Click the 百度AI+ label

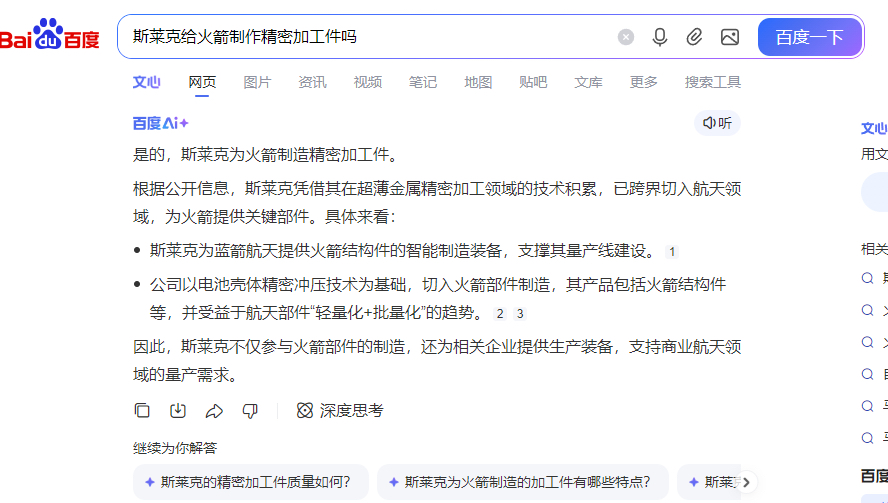click(160, 123)
